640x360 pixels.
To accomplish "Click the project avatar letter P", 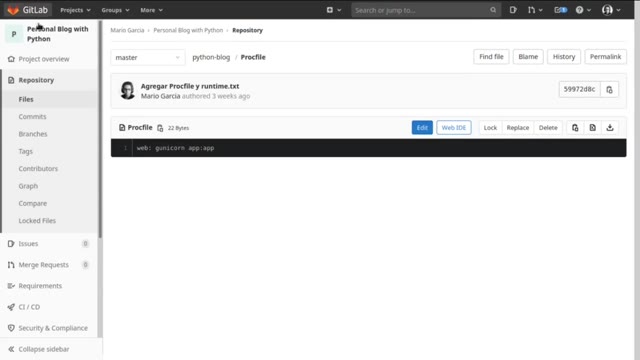I will 14,34.
